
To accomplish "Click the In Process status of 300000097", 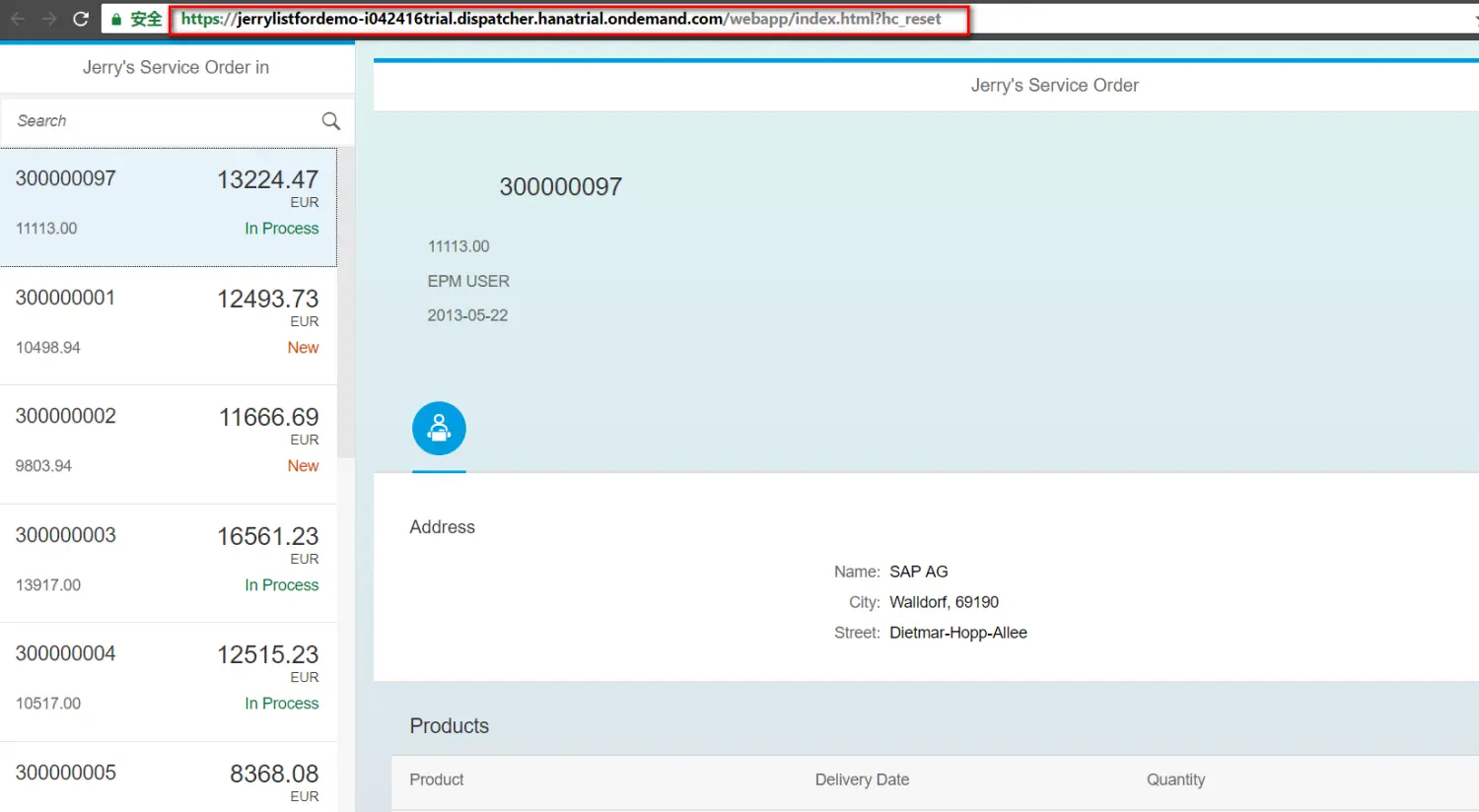I will tap(282, 228).
